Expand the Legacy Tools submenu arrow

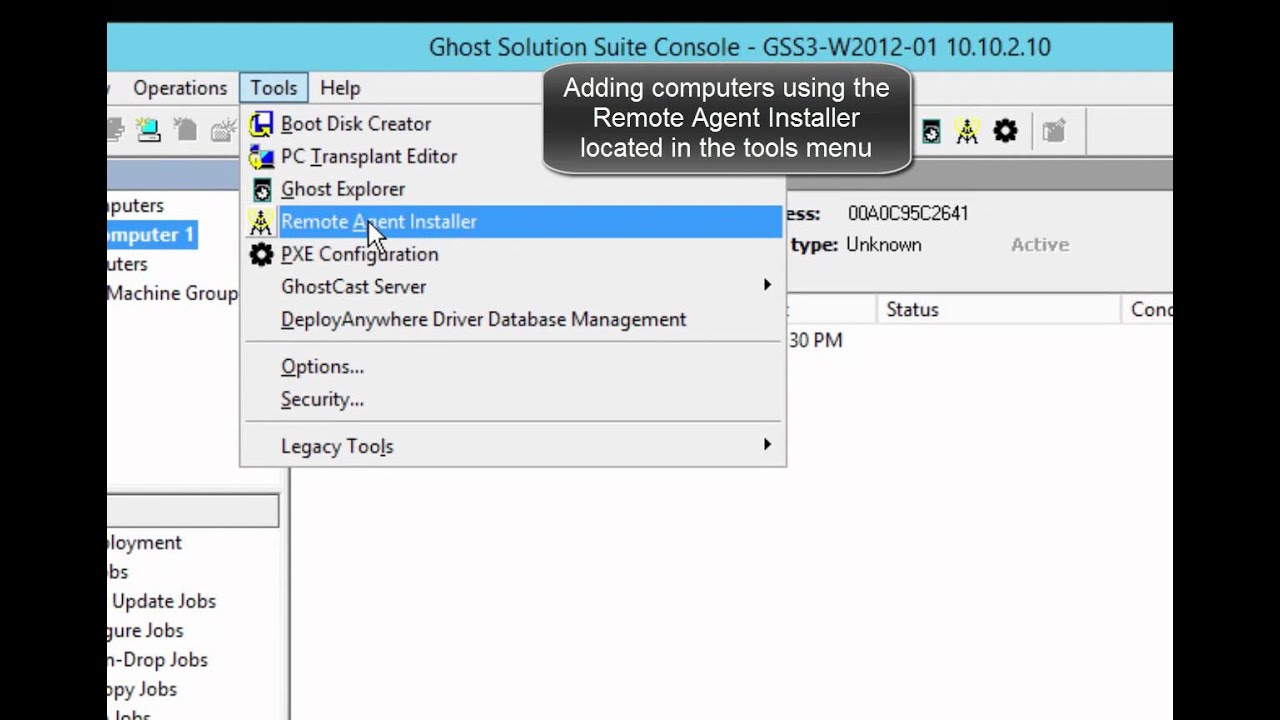(767, 445)
